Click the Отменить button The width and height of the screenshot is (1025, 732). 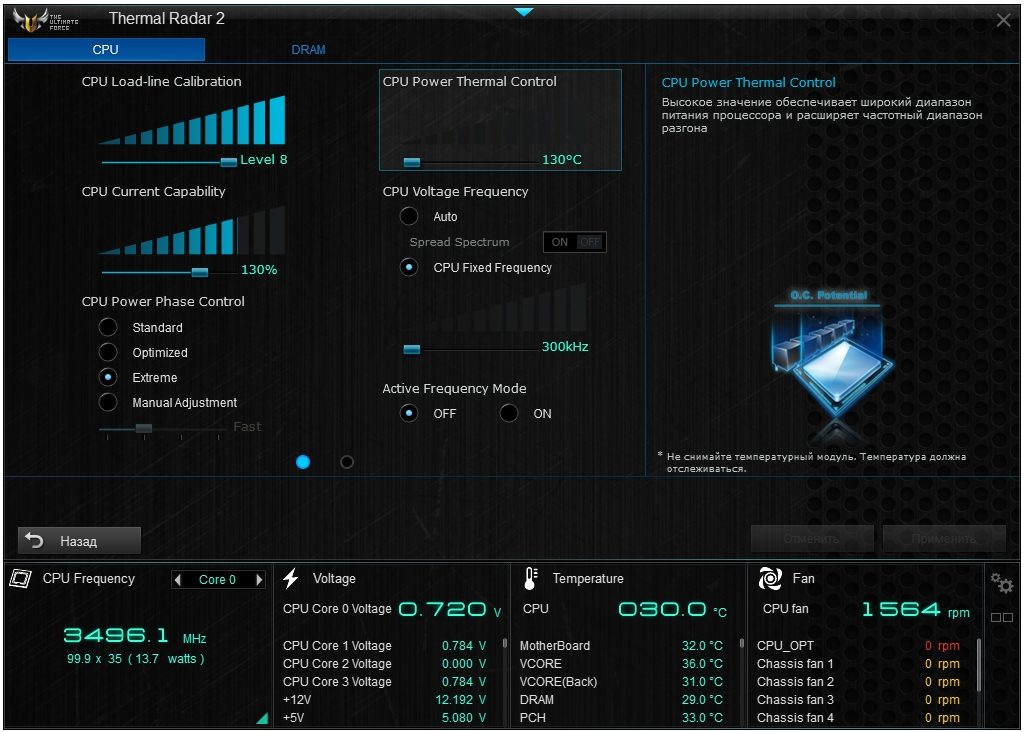click(812, 539)
